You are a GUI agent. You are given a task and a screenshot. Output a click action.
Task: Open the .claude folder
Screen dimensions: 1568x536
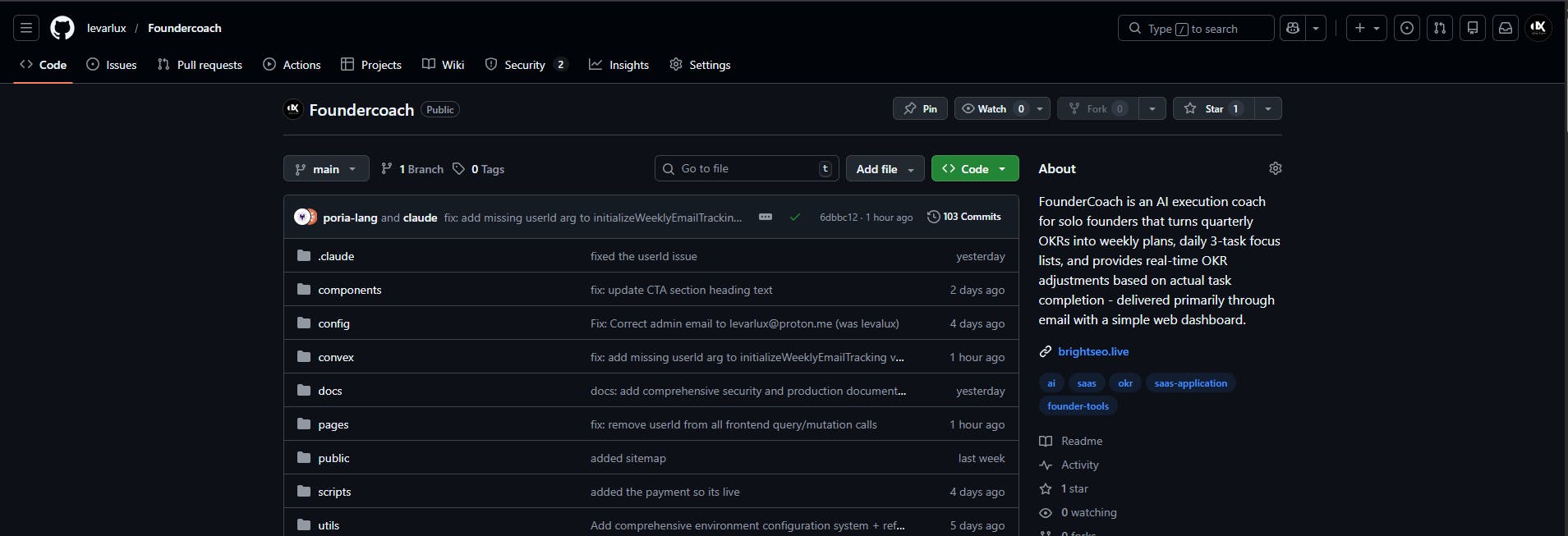click(336, 256)
